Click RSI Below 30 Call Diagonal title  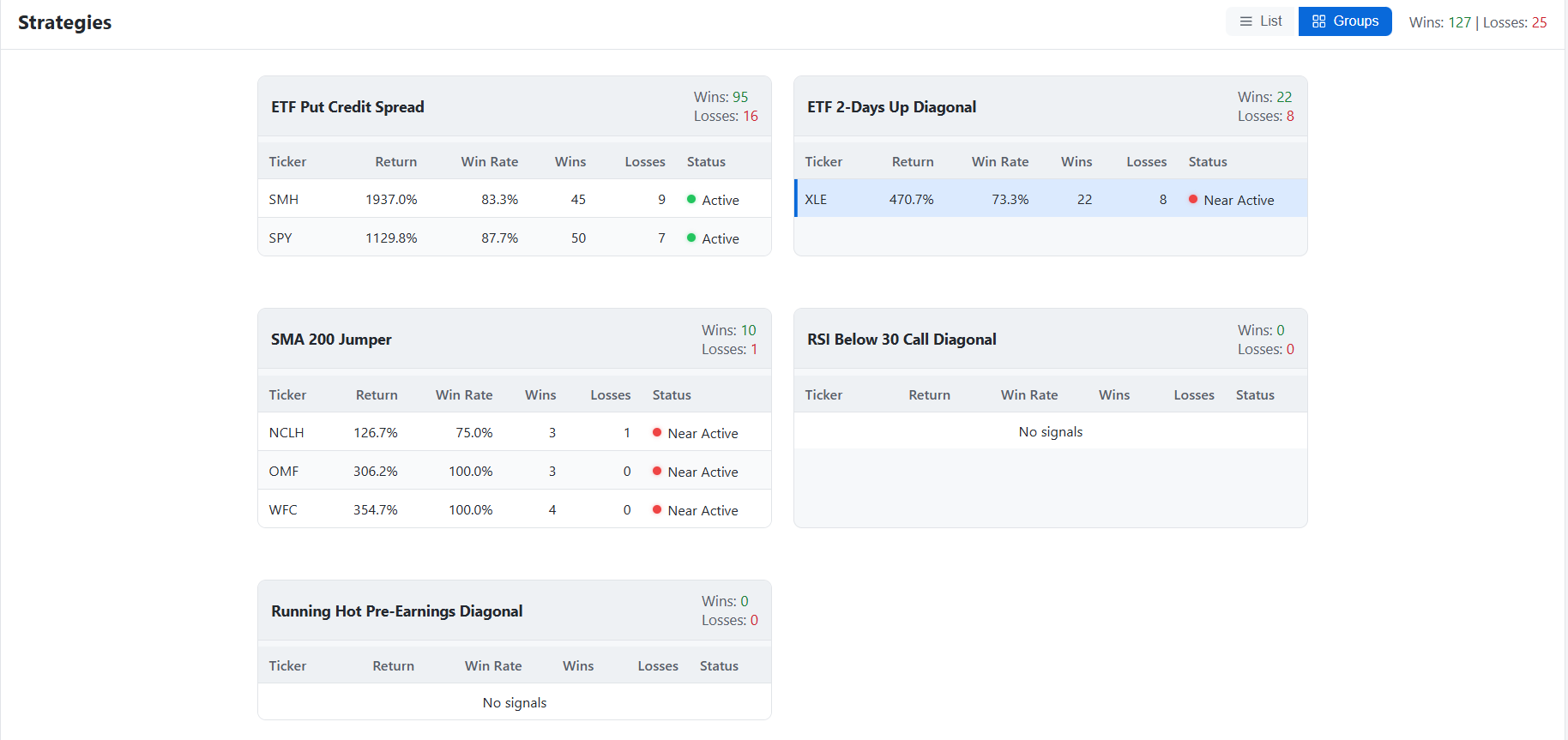(x=902, y=340)
